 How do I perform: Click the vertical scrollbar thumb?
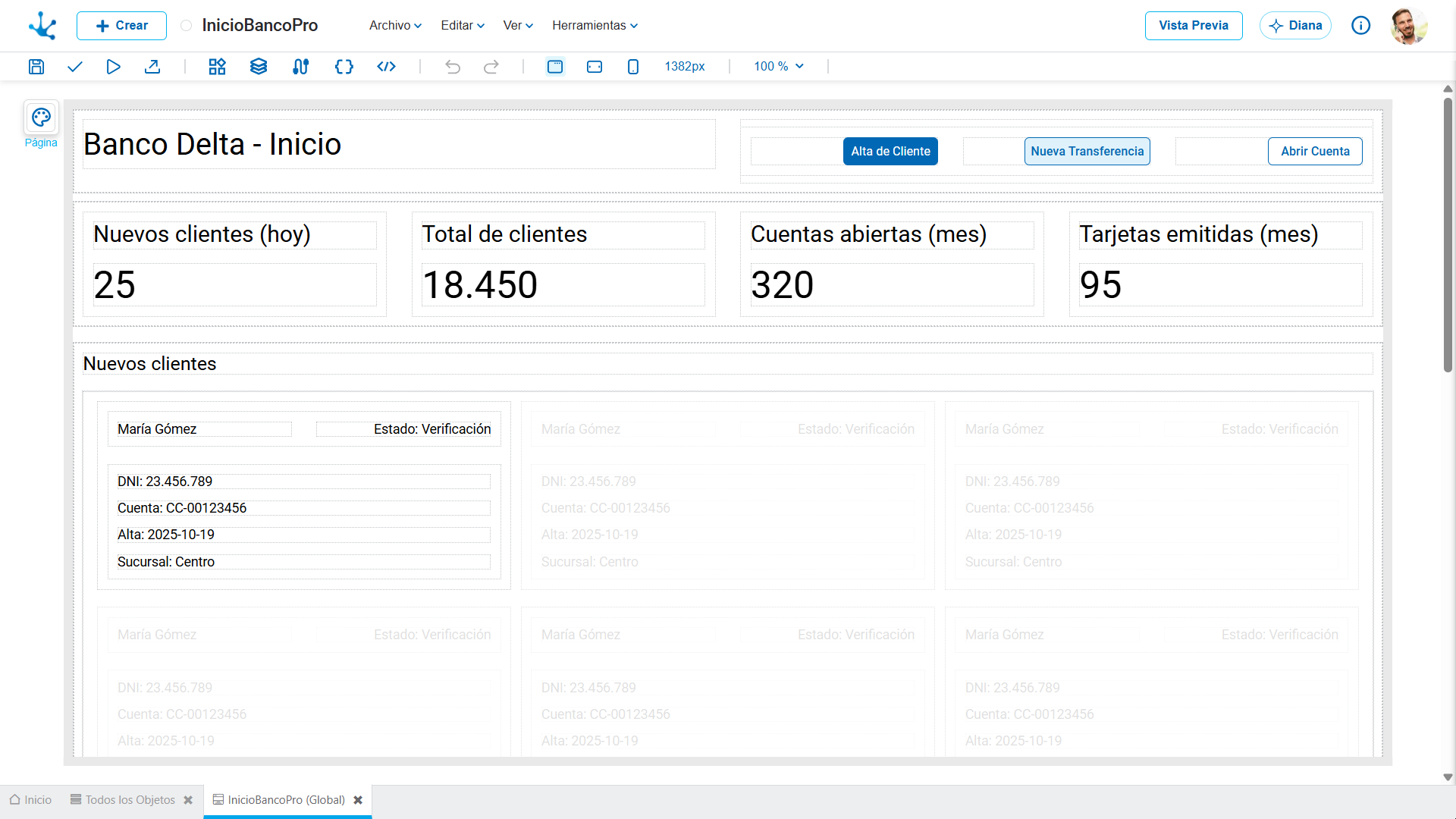(1448, 235)
